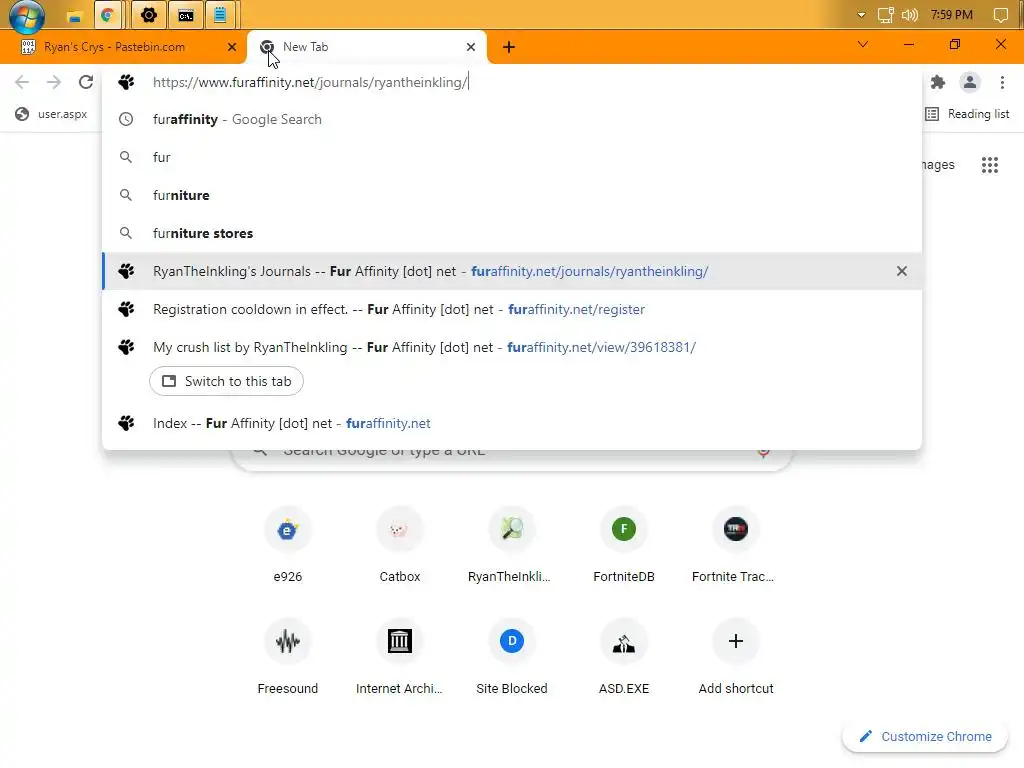Open the notepad taskbar icon

[x=220, y=15]
